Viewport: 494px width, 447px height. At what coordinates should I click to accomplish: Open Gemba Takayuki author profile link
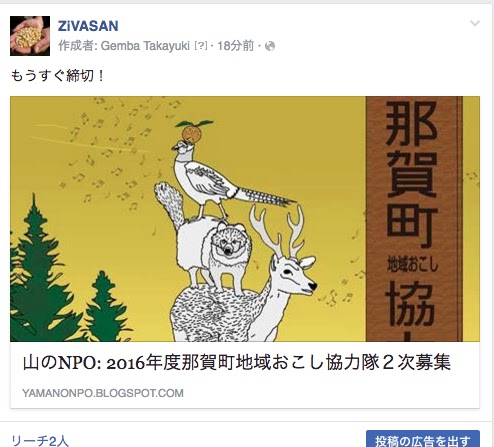(x=145, y=46)
